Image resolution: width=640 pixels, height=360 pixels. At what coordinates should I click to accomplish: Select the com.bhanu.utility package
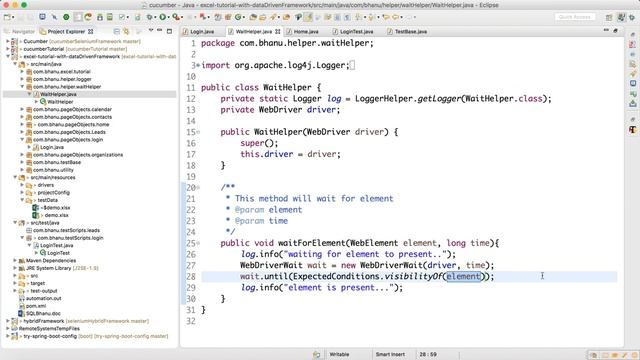[53, 170]
